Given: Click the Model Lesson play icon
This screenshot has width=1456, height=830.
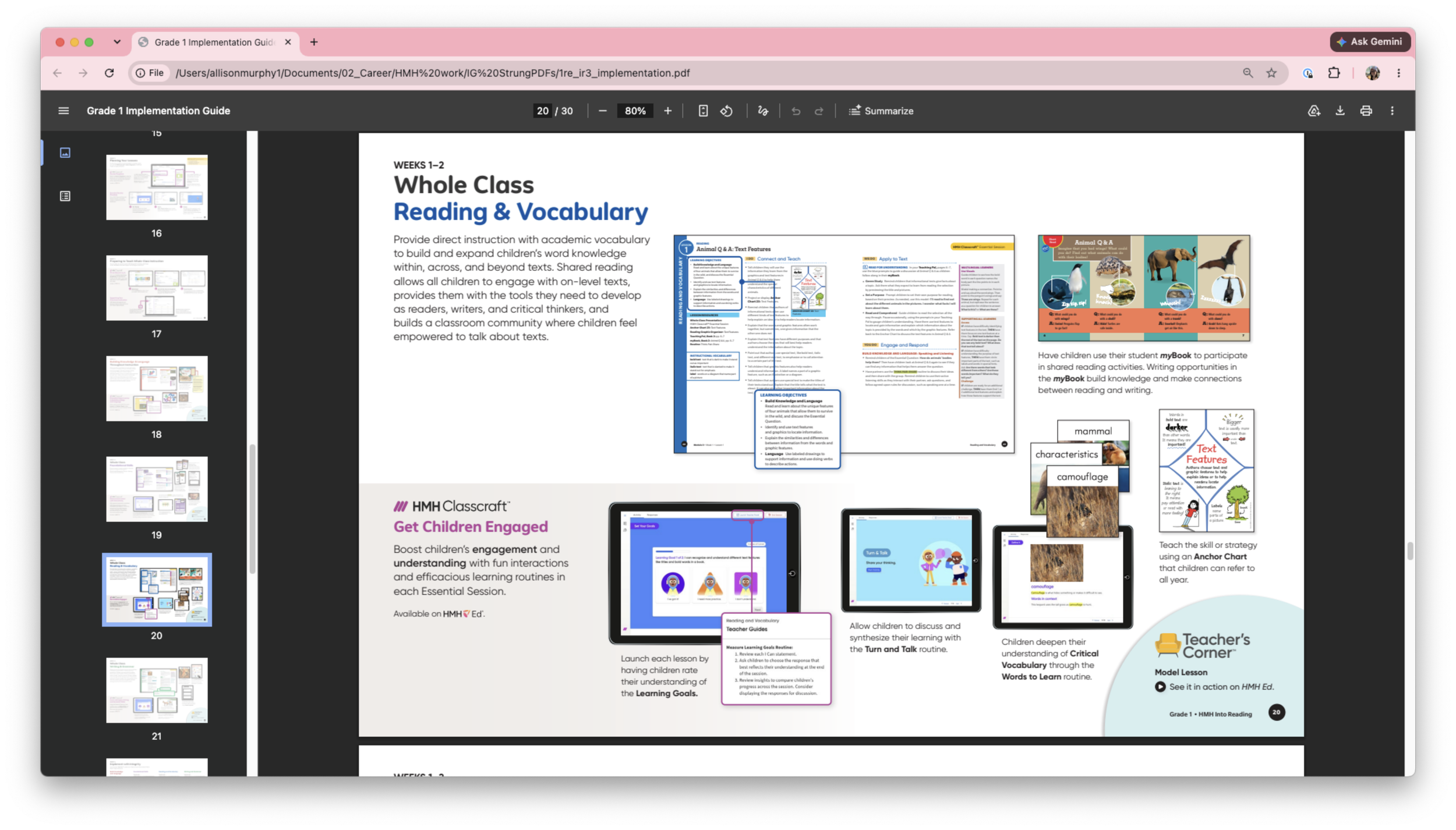Looking at the screenshot, I should [x=1160, y=687].
